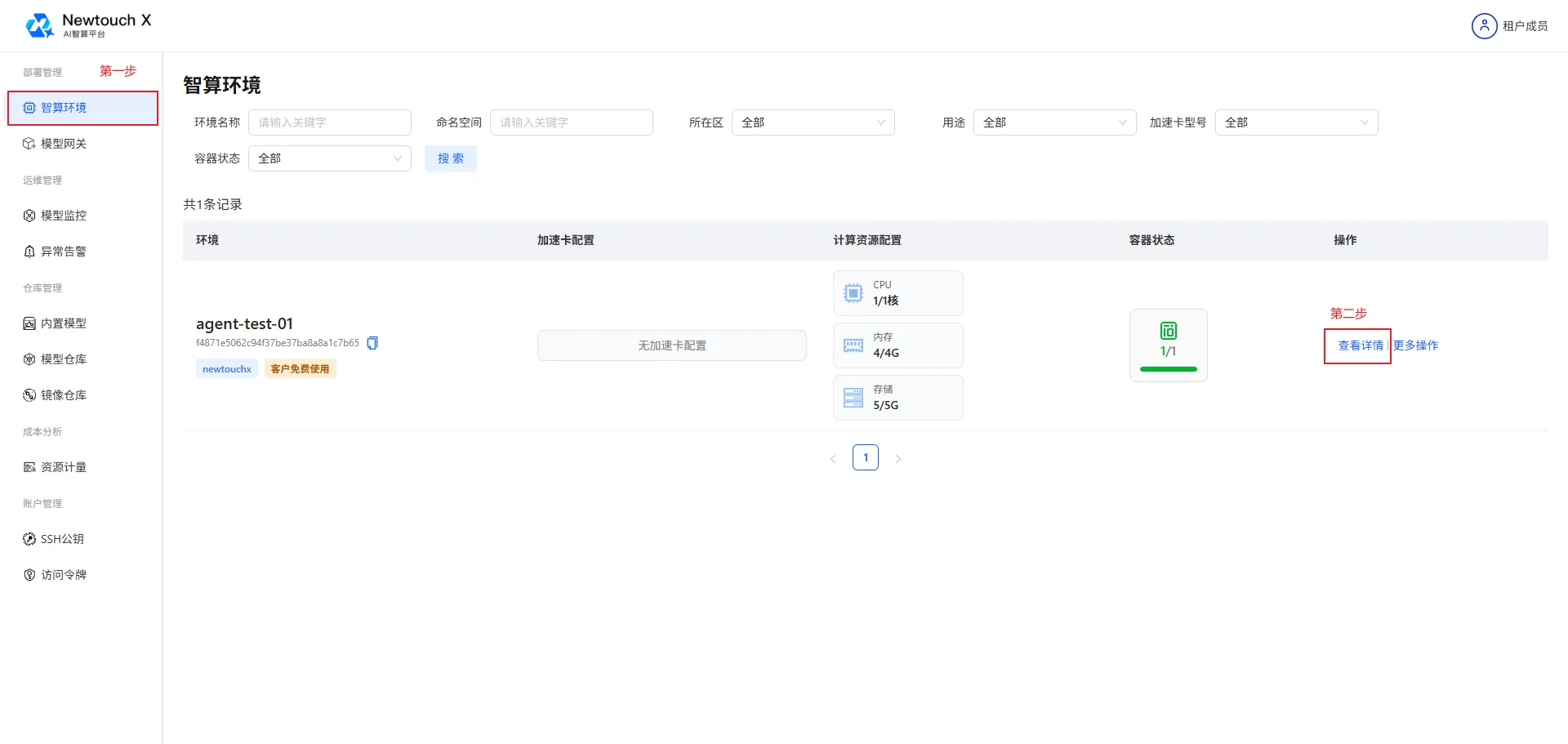Click the newtouchx namespace tag

227,369
